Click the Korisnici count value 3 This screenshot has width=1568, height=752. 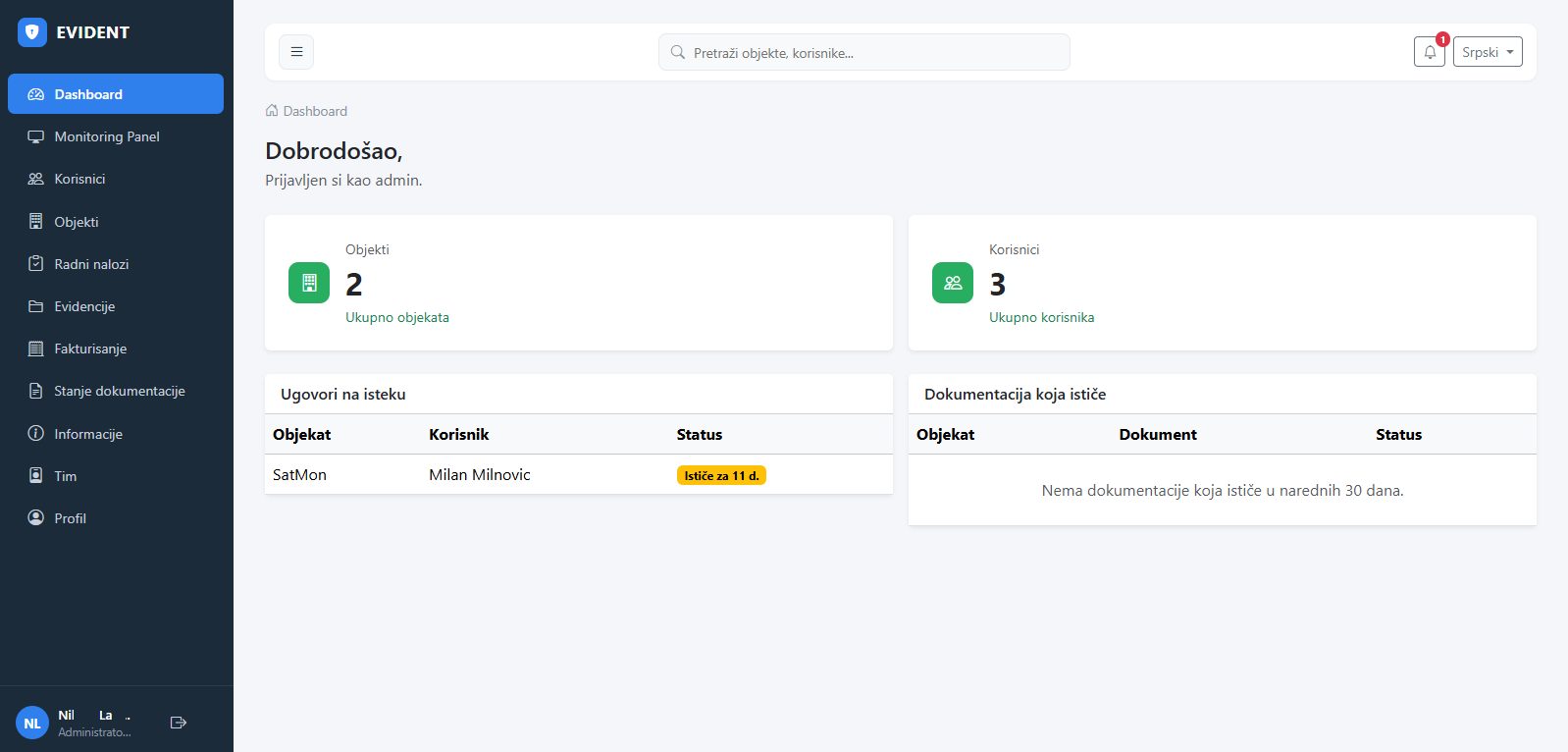point(998,285)
